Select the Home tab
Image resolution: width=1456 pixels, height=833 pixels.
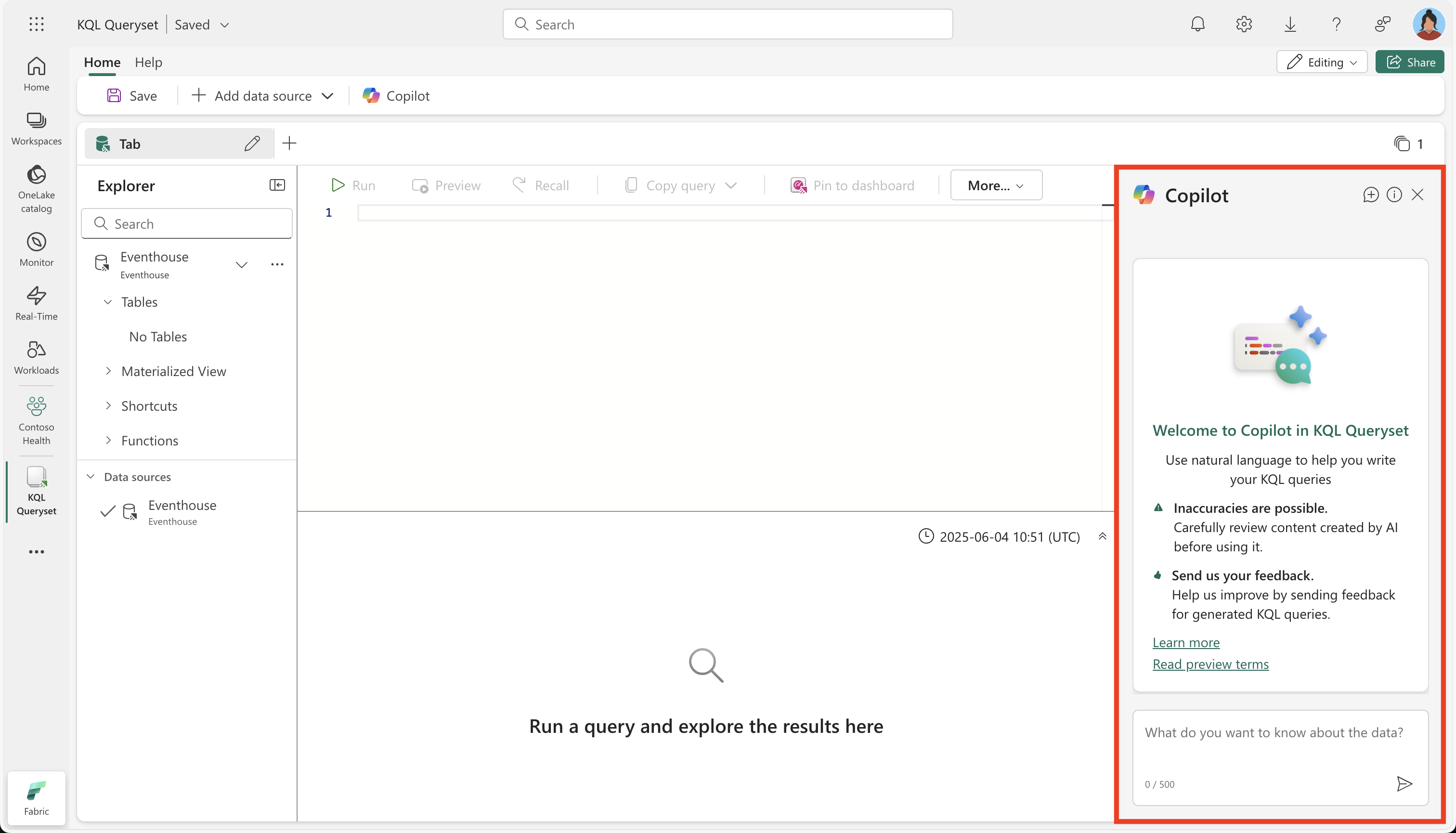click(102, 62)
